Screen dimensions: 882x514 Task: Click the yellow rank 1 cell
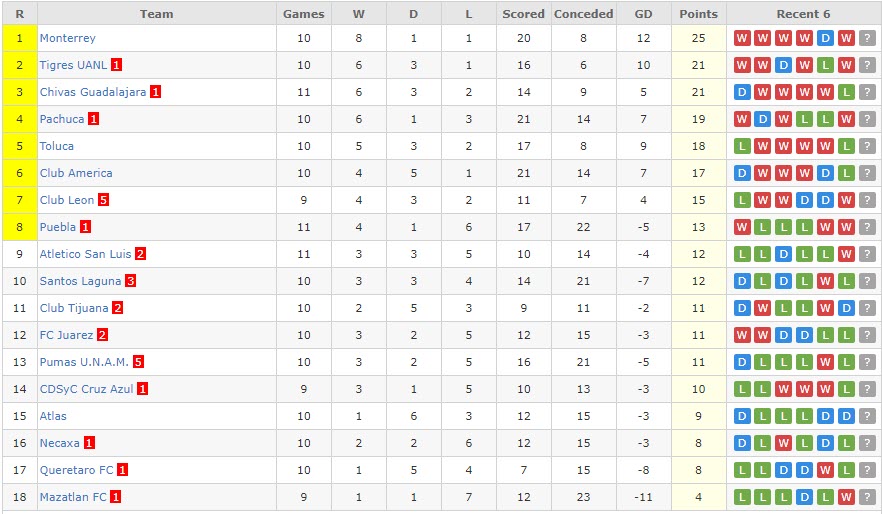[x=19, y=38]
